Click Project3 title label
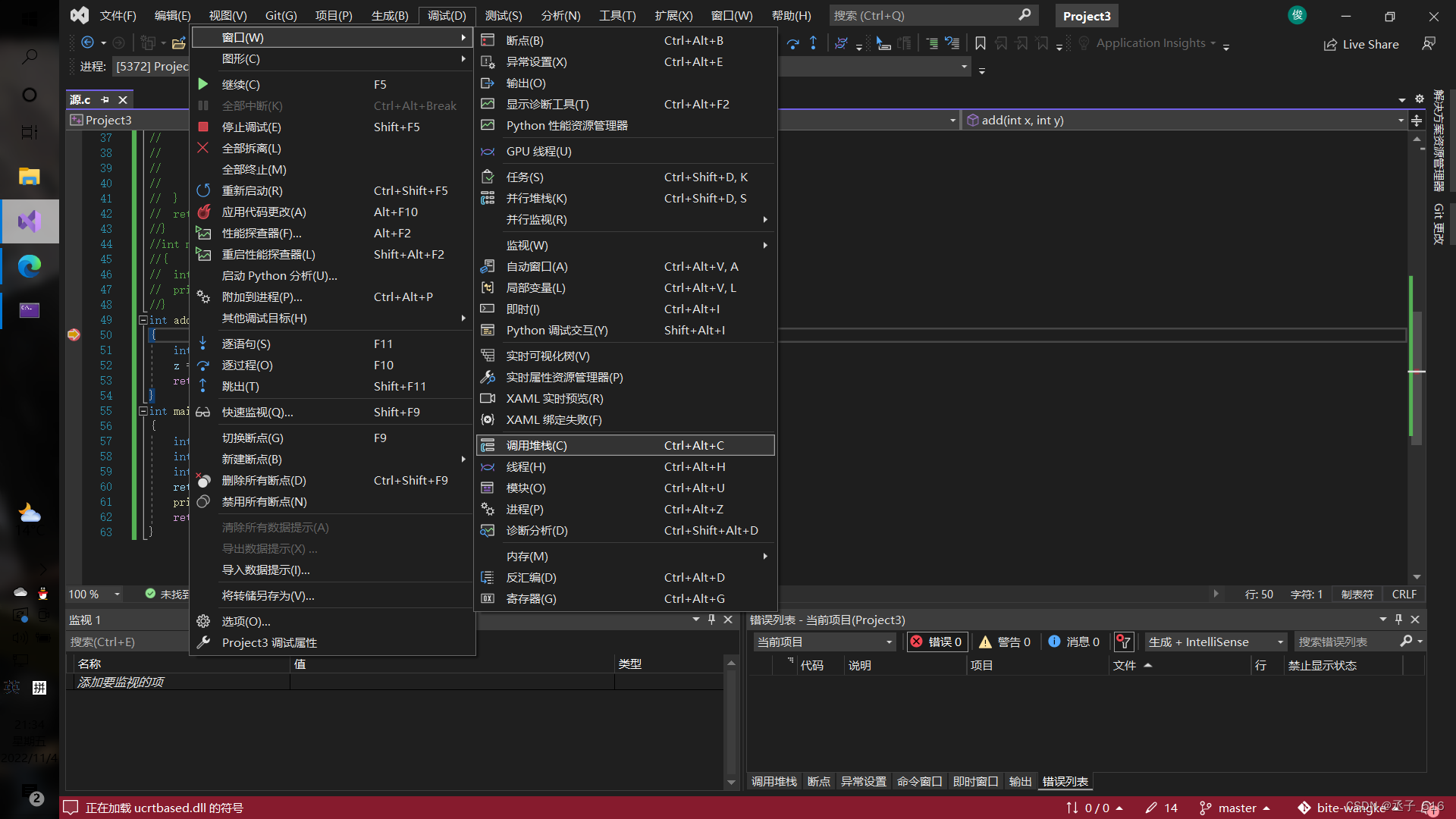Image resolution: width=1456 pixels, height=819 pixels. click(1087, 15)
